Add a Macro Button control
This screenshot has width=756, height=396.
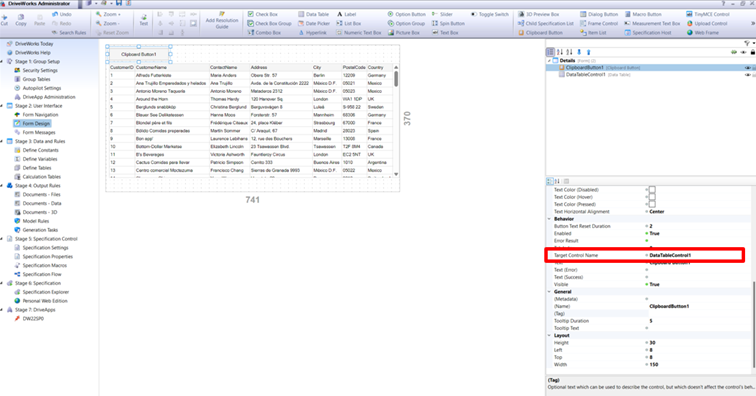click(x=643, y=14)
